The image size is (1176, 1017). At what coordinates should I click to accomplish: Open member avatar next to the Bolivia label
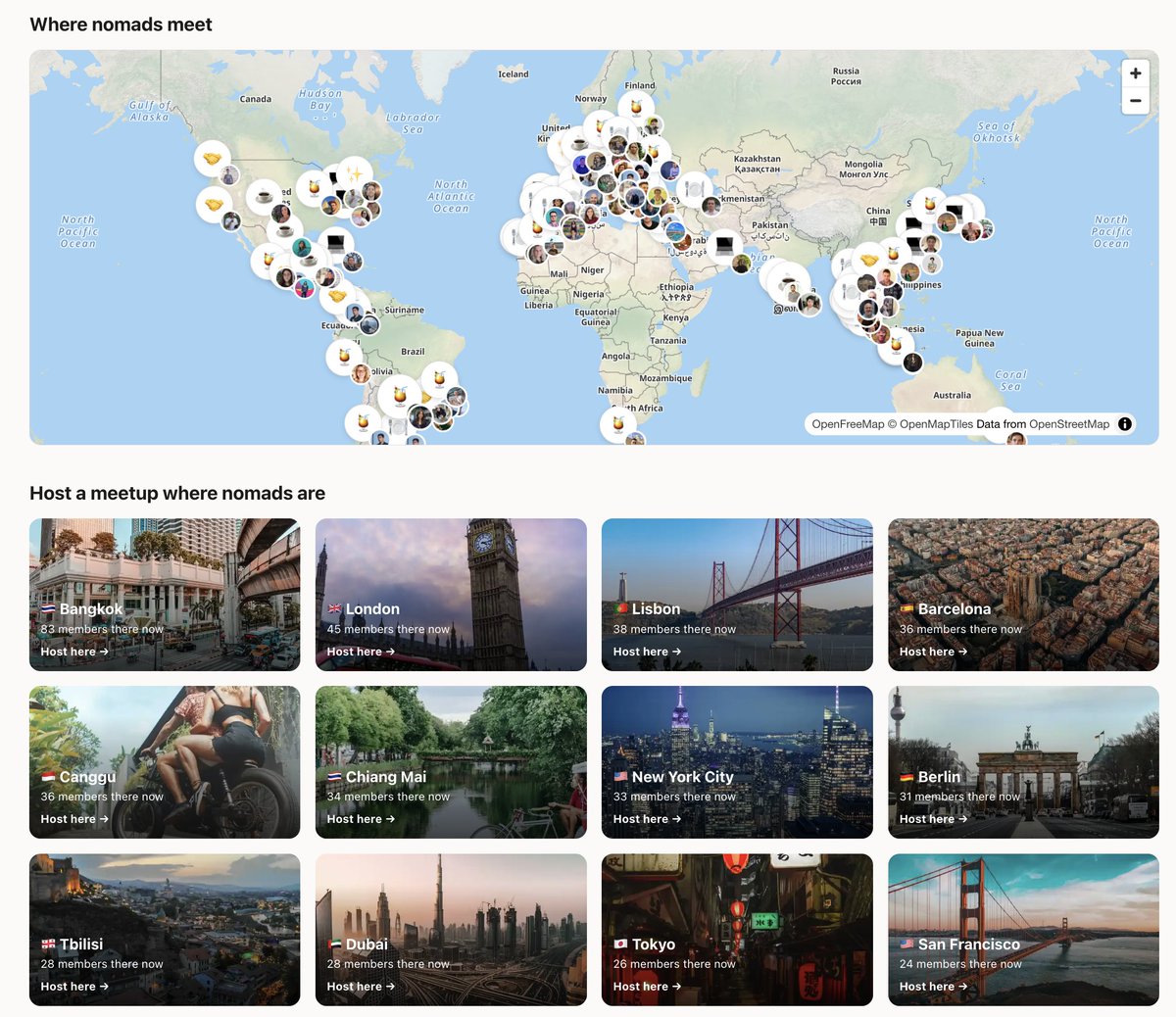[362, 374]
